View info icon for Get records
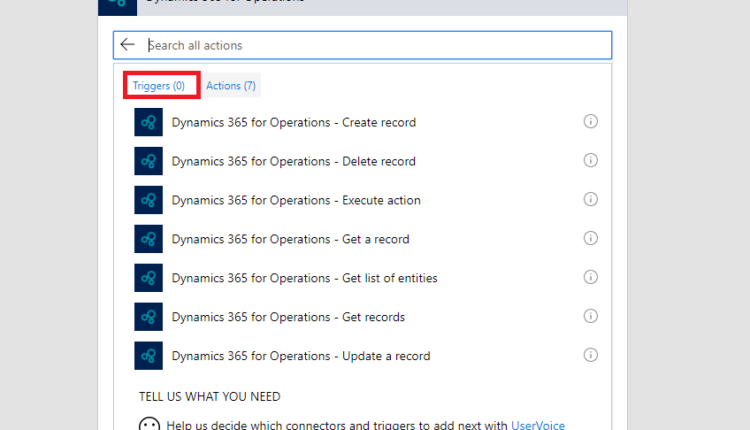This screenshot has height=430, width=750. point(590,316)
